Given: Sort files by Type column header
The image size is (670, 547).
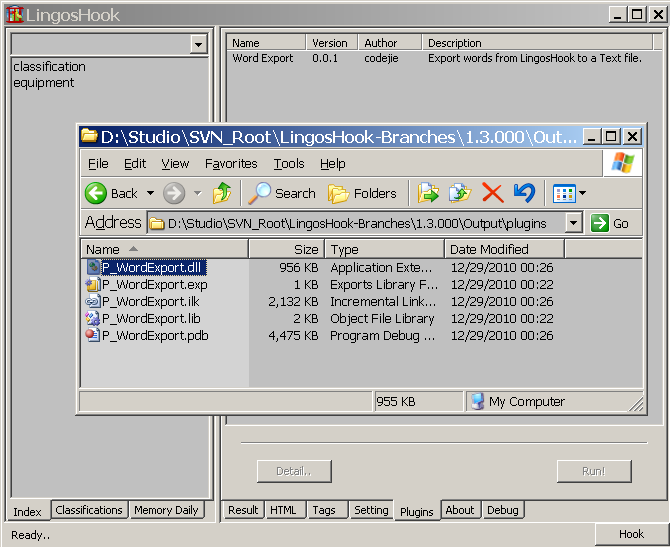Looking at the screenshot, I should coord(385,249).
